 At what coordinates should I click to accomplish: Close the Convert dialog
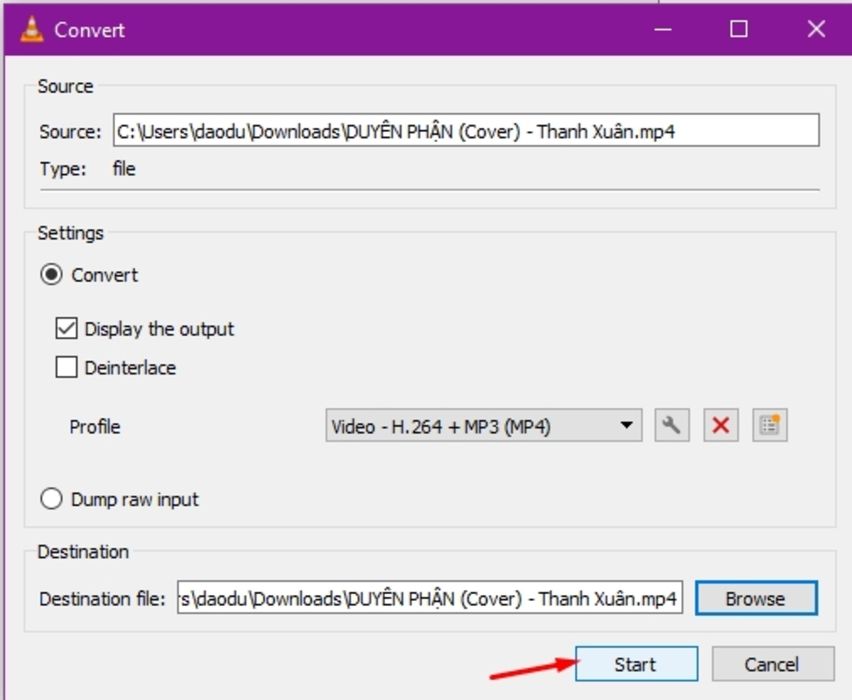tap(816, 29)
